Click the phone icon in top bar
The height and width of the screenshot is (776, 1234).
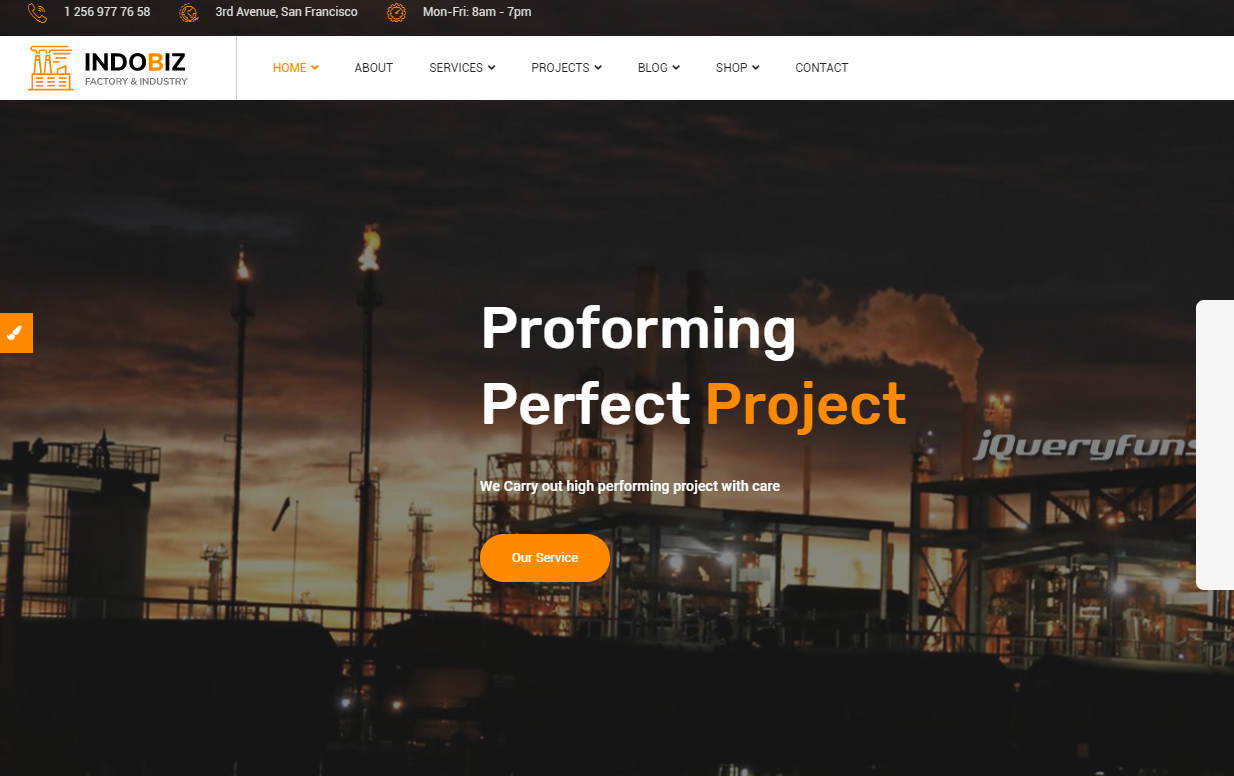(37, 13)
